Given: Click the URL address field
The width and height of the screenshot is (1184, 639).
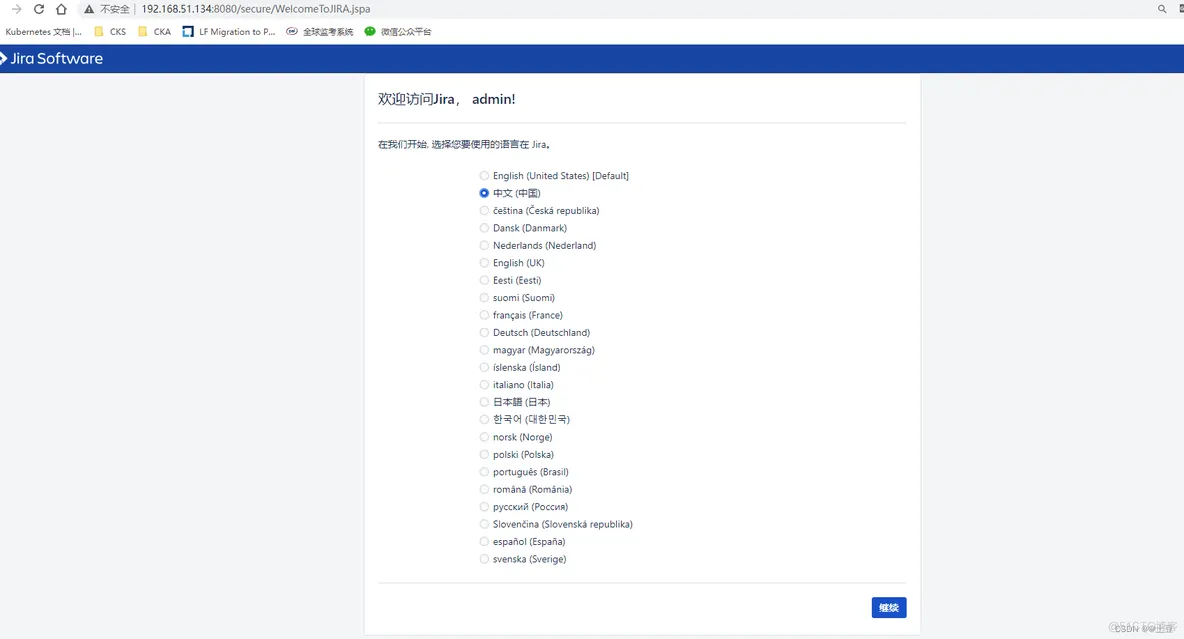Looking at the screenshot, I should tap(256, 9).
